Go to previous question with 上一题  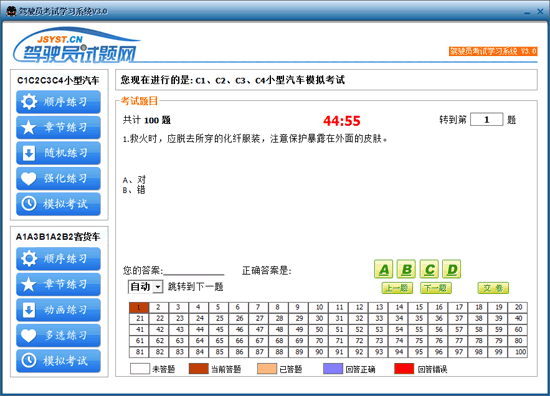pyautogui.click(x=397, y=288)
